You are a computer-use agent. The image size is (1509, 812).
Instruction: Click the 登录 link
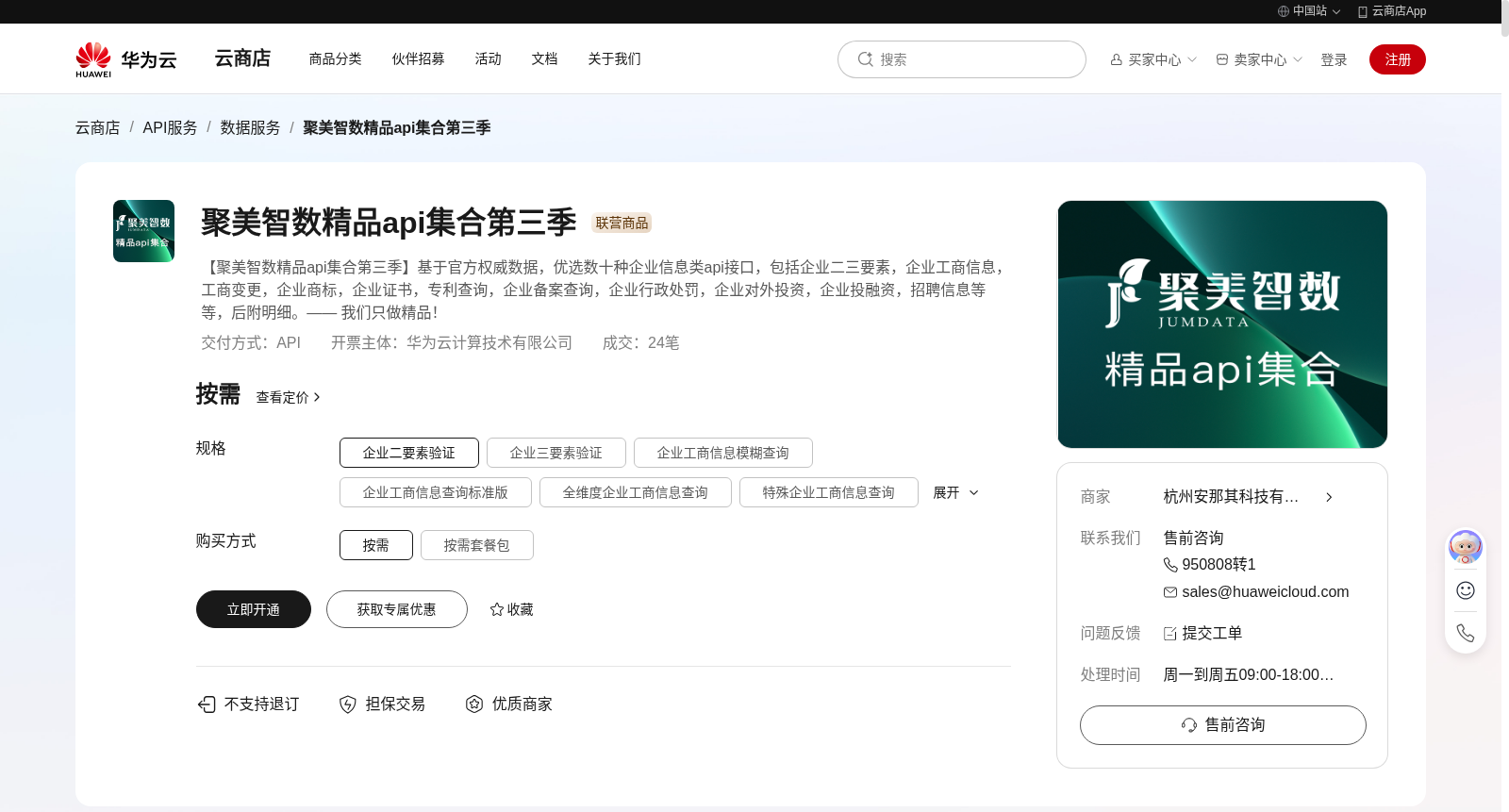point(1334,59)
